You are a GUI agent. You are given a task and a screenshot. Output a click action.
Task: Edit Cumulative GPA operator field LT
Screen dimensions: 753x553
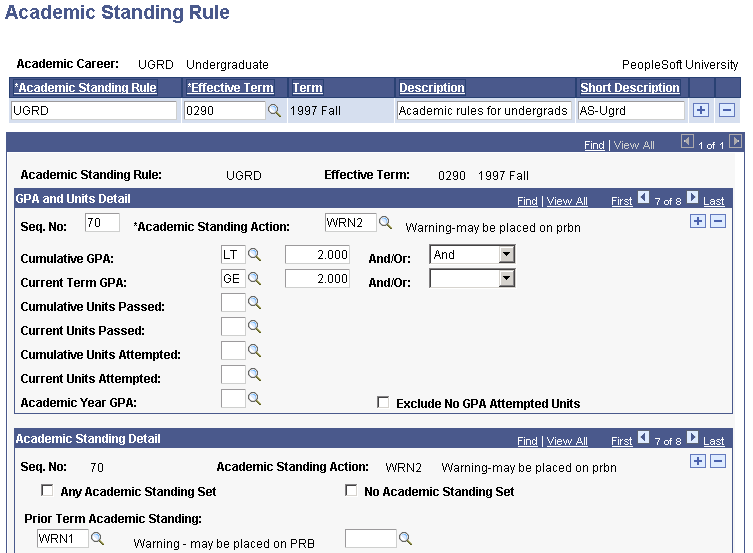[233, 254]
